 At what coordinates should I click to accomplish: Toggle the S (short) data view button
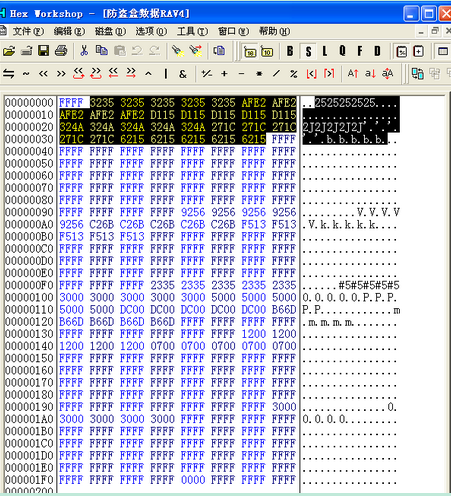308,51
